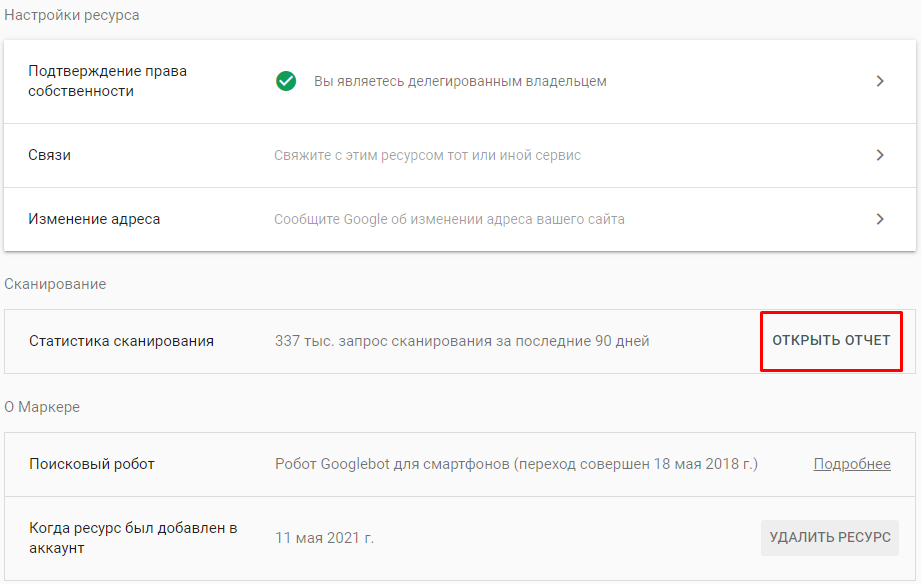Click 'Вы являетесь делегированным владельцем' status text
The image size is (921, 584).
(x=460, y=81)
